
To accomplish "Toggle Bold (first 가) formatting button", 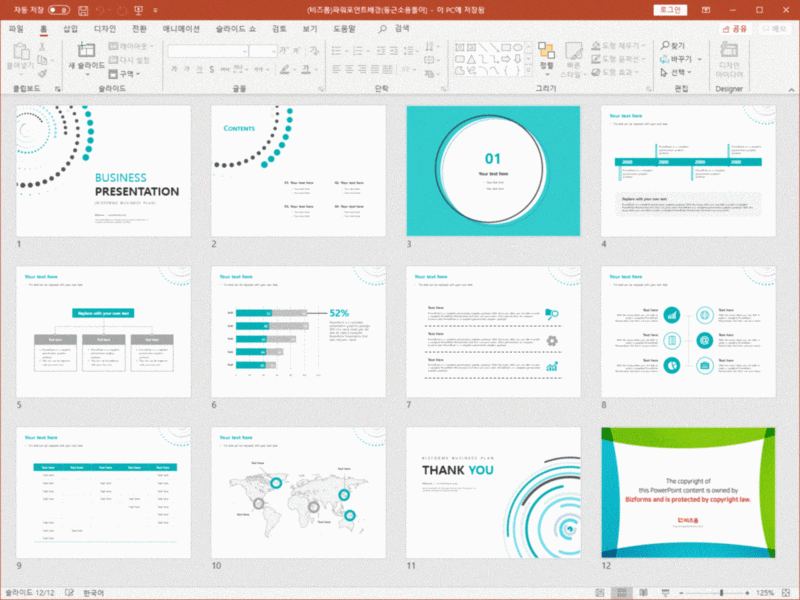I will (x=174, y=69).
